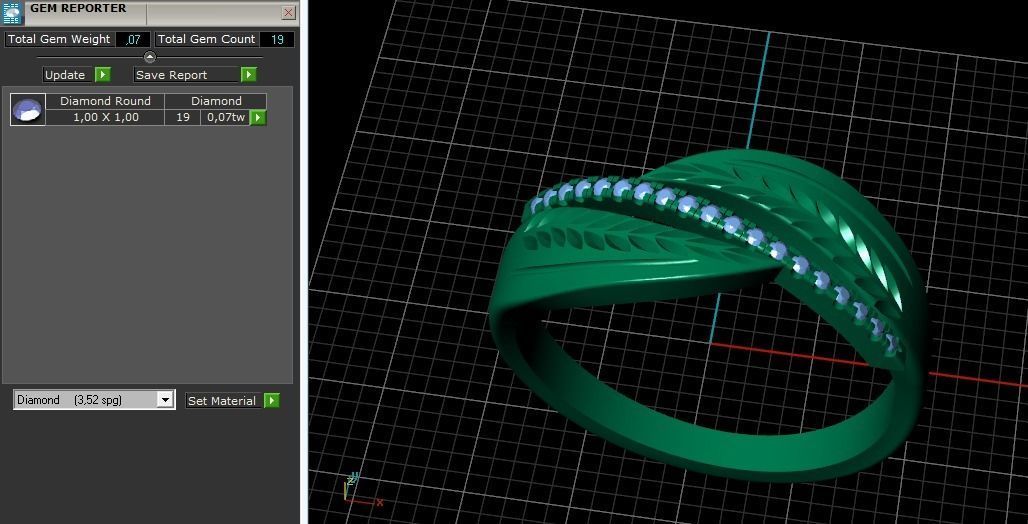The width and height of the screenshot is (1028, 524).
Task: Click the 1,00 X 1,00 size cell
Action: [x=105, y=117]
